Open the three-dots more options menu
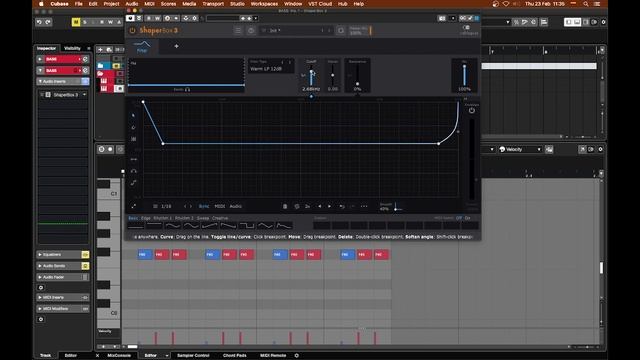 364,206
